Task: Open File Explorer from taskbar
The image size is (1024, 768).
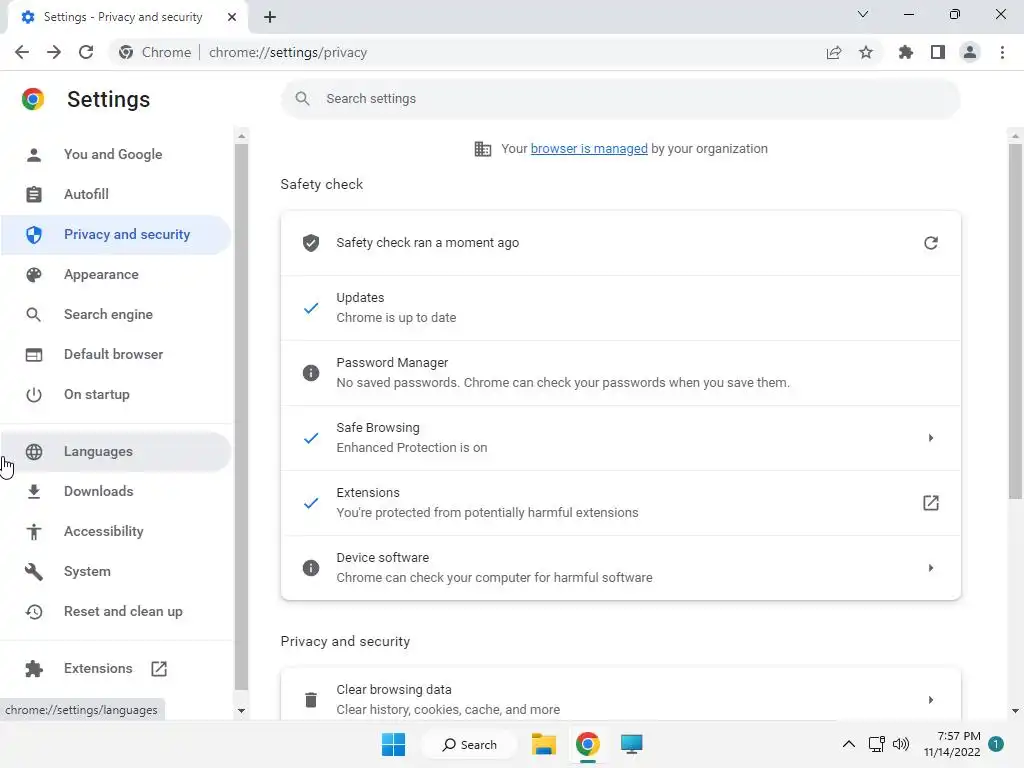Action: [x=543, y=744]
